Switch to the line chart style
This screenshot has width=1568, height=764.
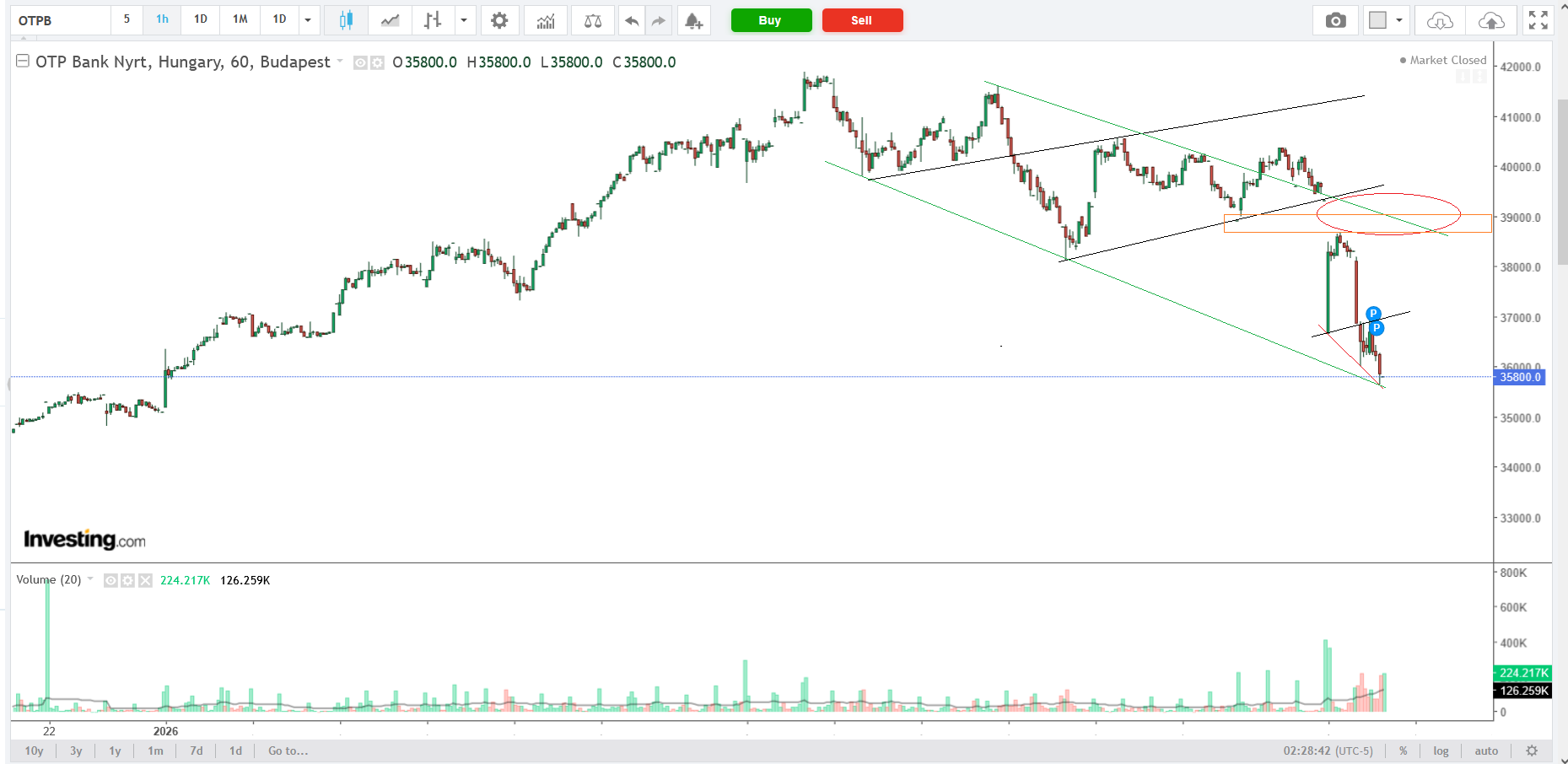[390, 20]
